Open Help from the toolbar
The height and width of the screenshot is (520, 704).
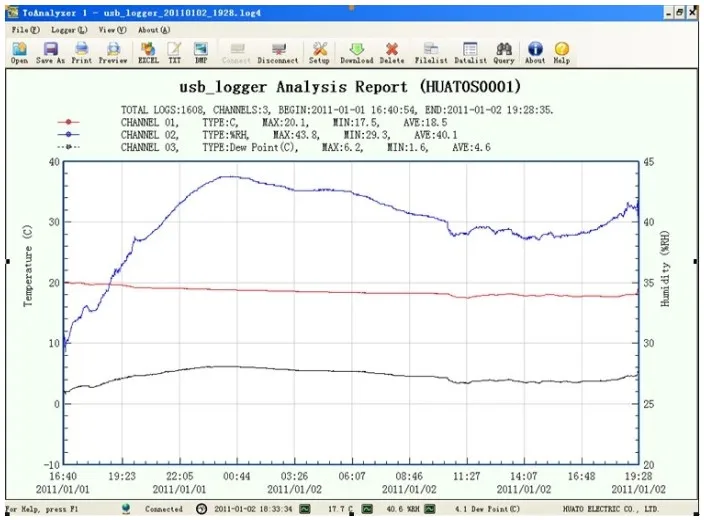click(561, 50)
